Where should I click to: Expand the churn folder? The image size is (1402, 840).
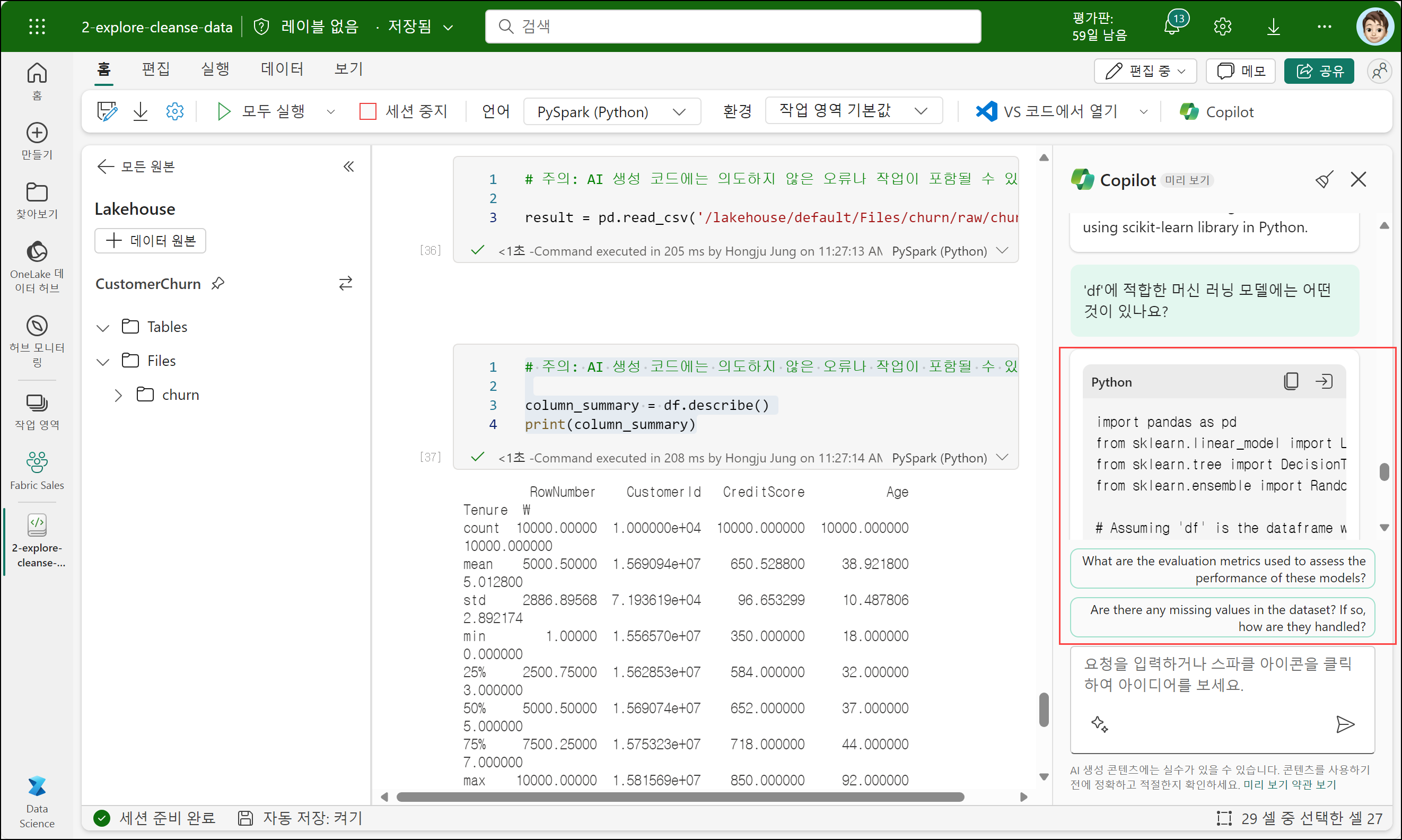118,395
